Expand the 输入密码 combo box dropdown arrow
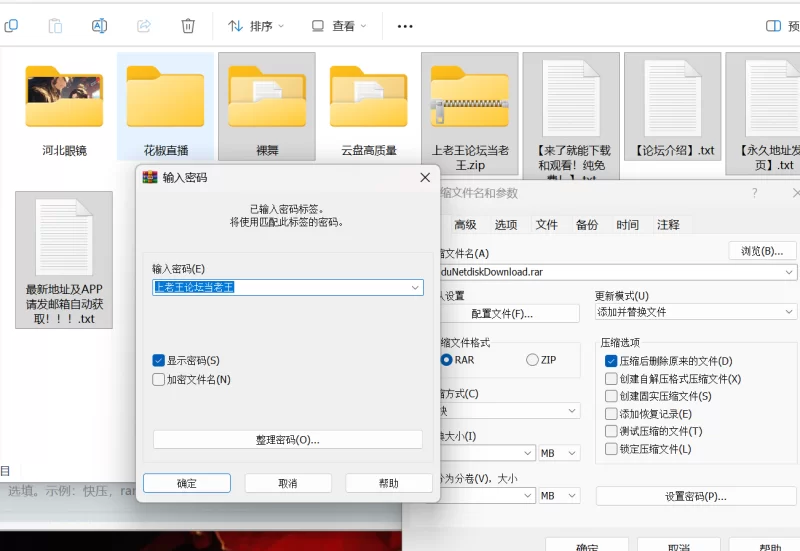 [x=415, y=287]
